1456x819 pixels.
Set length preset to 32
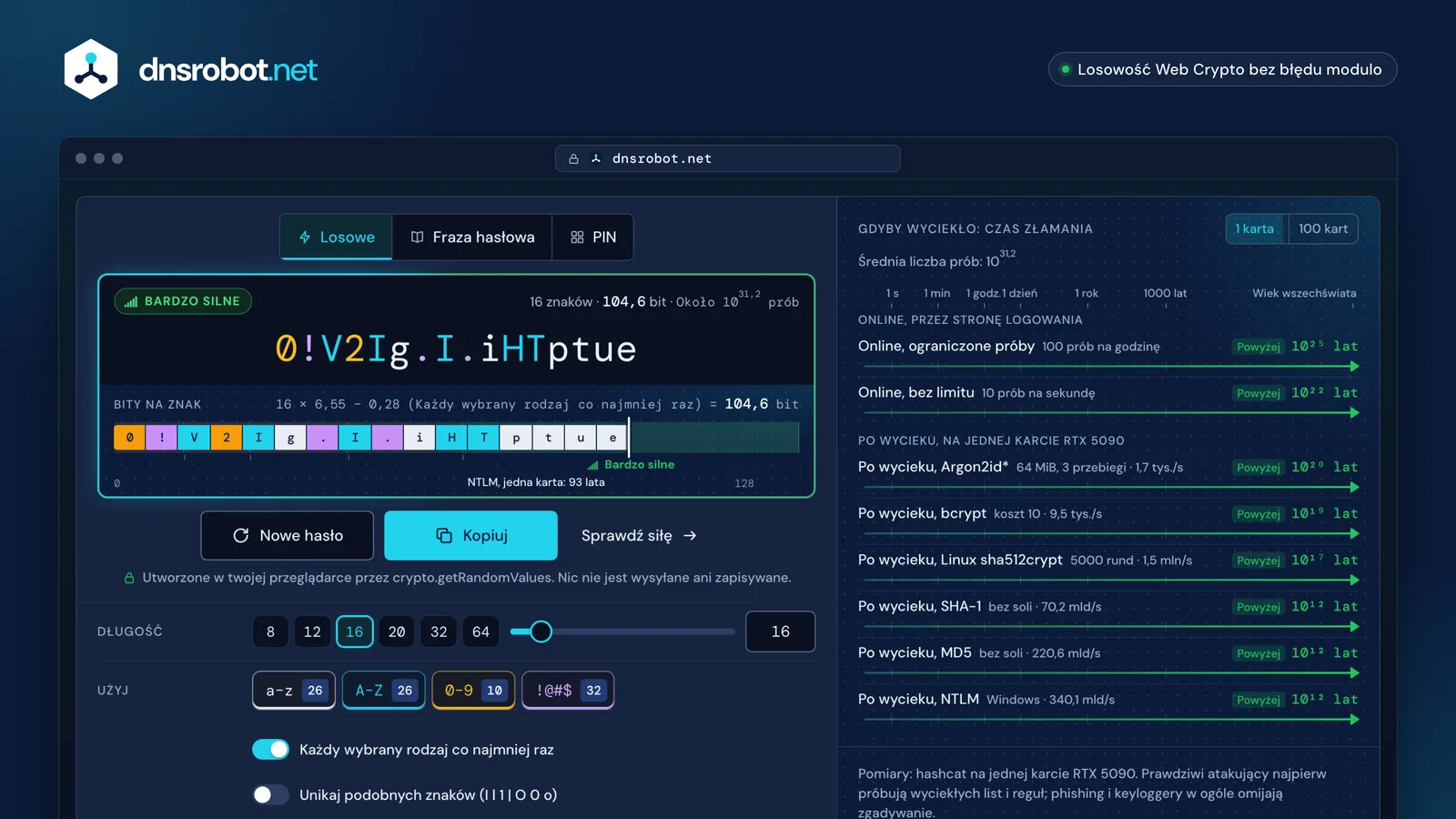click(439, 632)
